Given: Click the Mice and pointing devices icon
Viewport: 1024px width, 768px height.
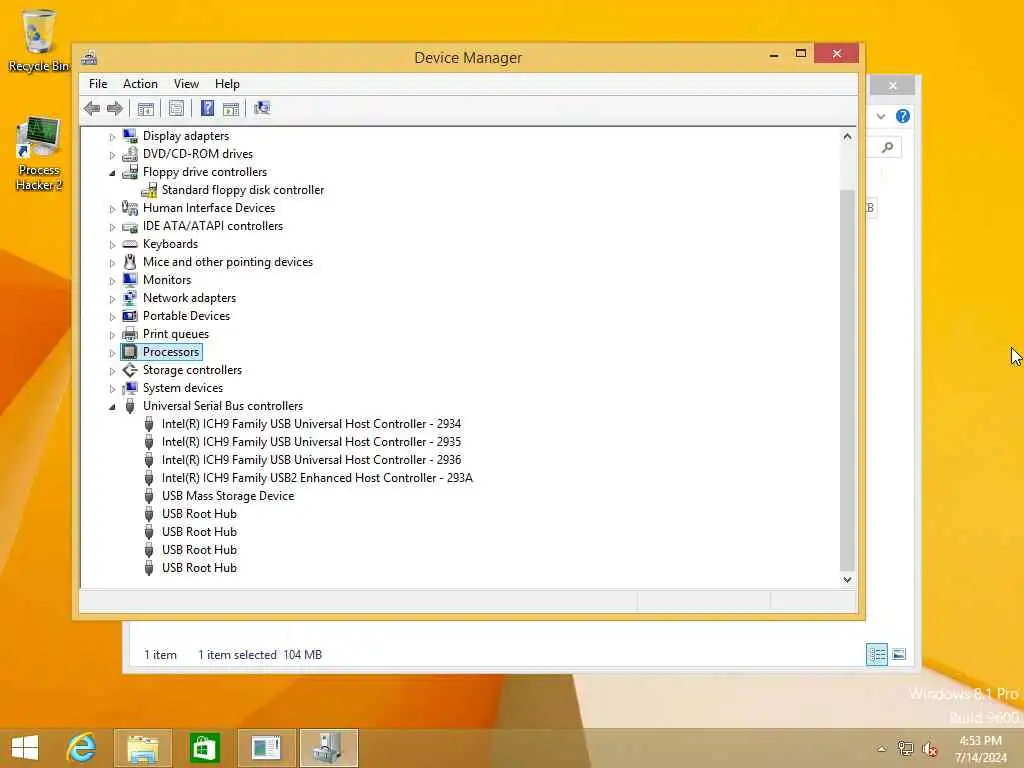Looking at the screenshot, I should point(130,262).
